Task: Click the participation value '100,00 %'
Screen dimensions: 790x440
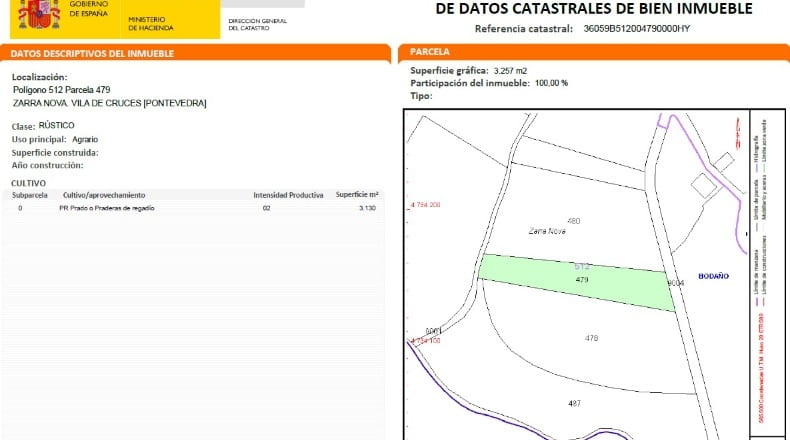Action: [551, 83]
